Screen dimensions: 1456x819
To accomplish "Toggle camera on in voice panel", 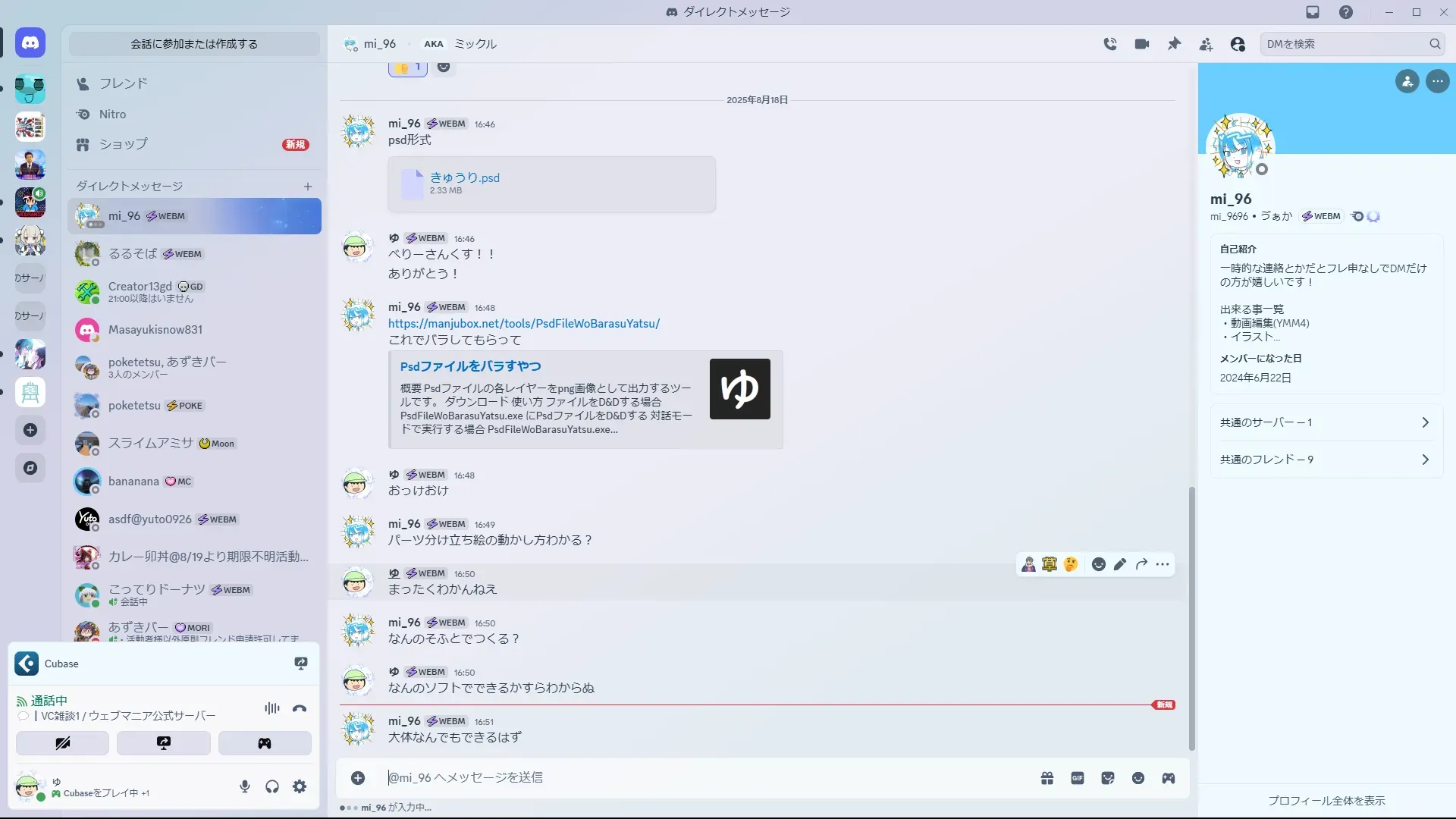I will point(62,743).
